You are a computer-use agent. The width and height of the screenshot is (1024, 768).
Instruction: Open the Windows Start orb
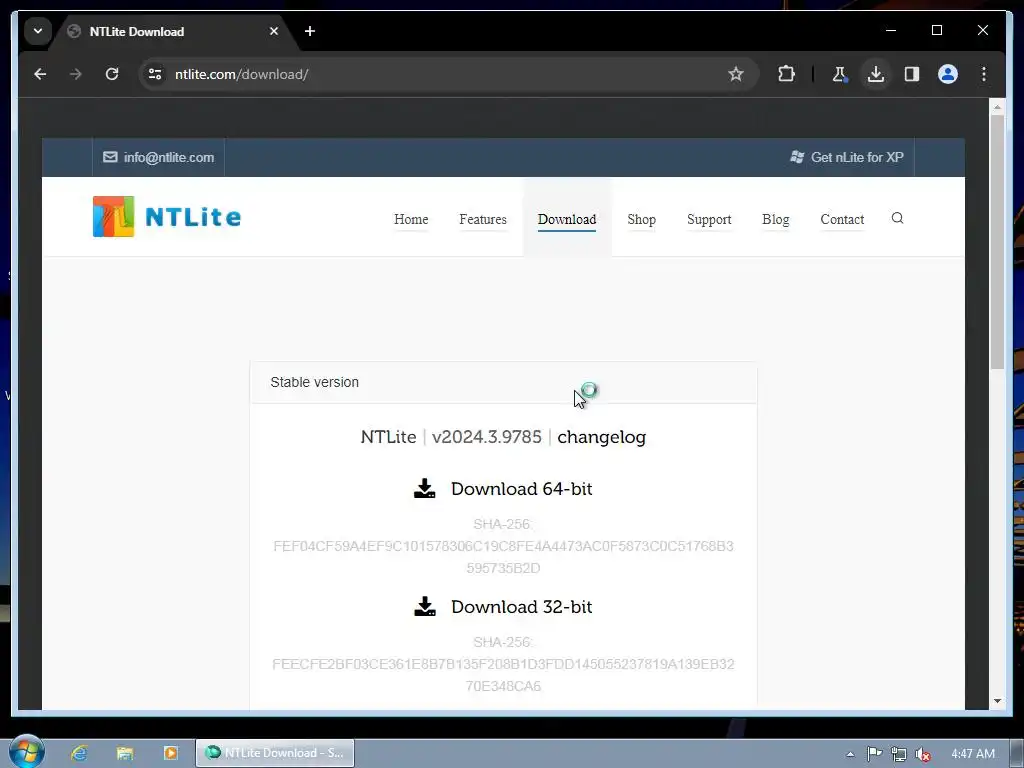pos(27,752)
